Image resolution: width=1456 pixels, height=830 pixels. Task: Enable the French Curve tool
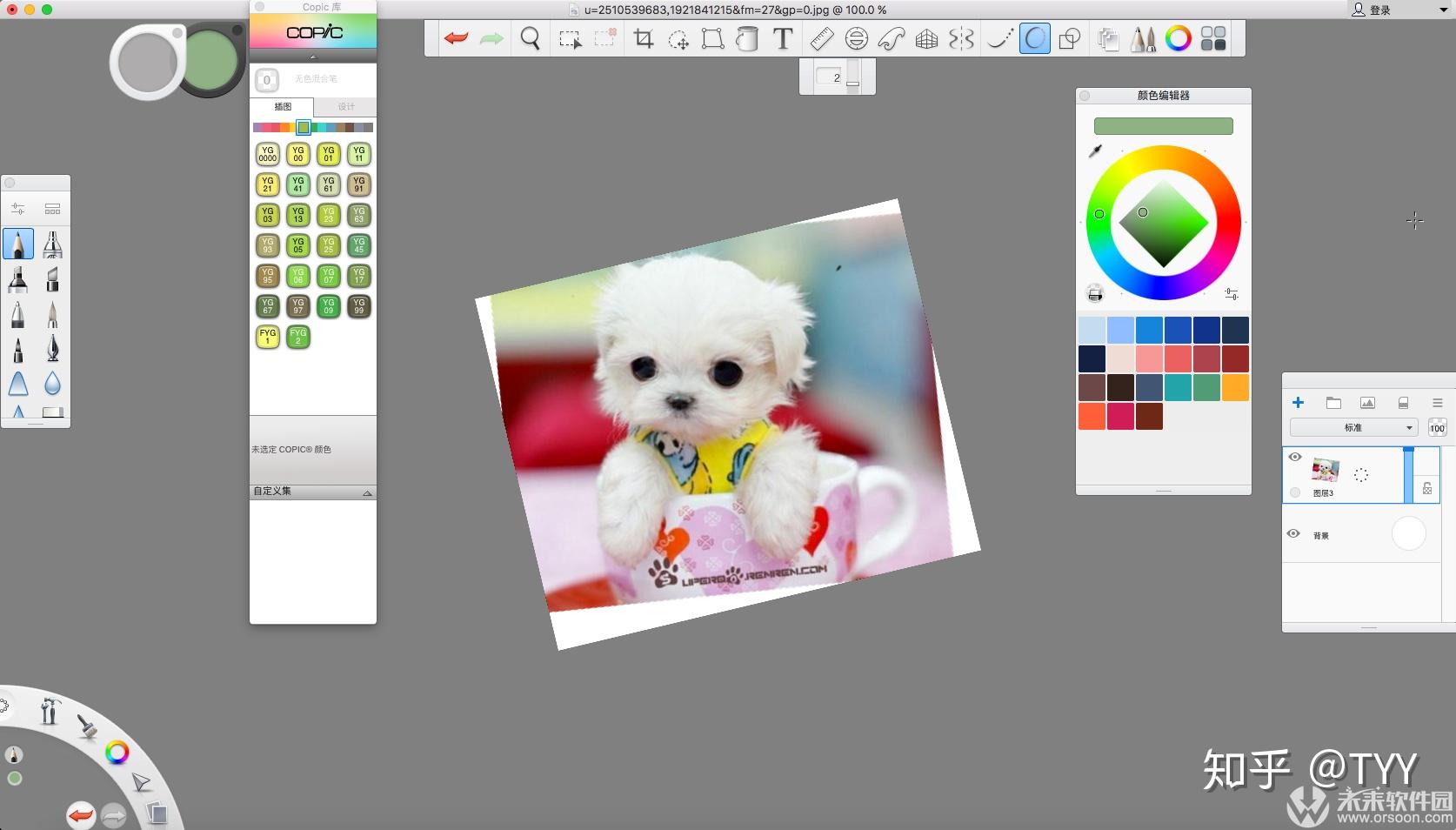click(892, 39)
